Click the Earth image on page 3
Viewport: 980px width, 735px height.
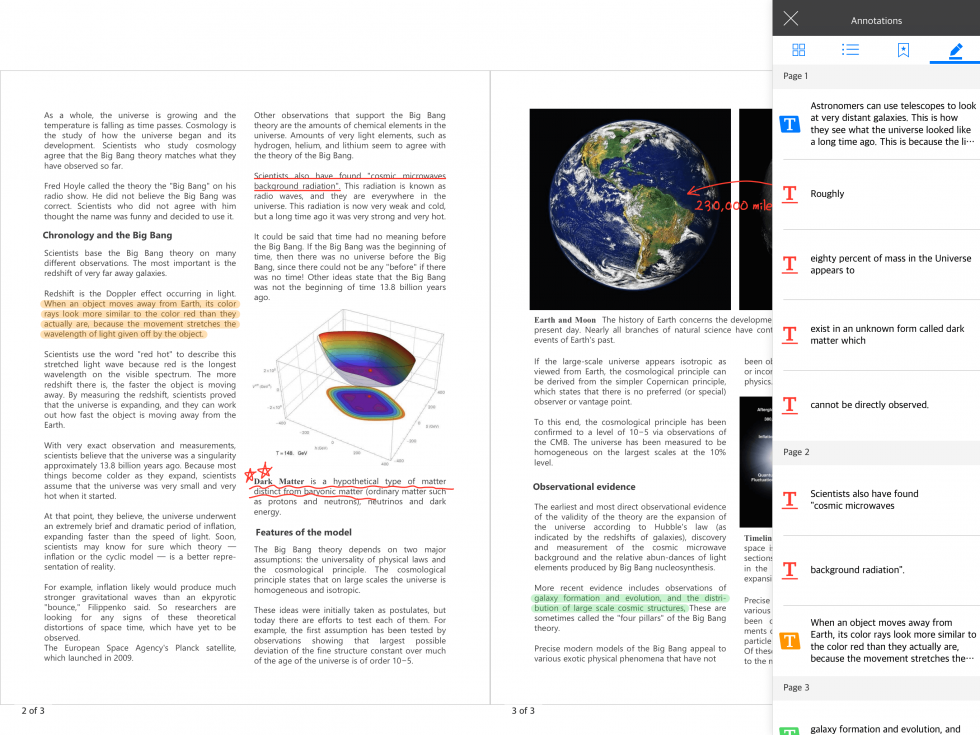(630, 209)
